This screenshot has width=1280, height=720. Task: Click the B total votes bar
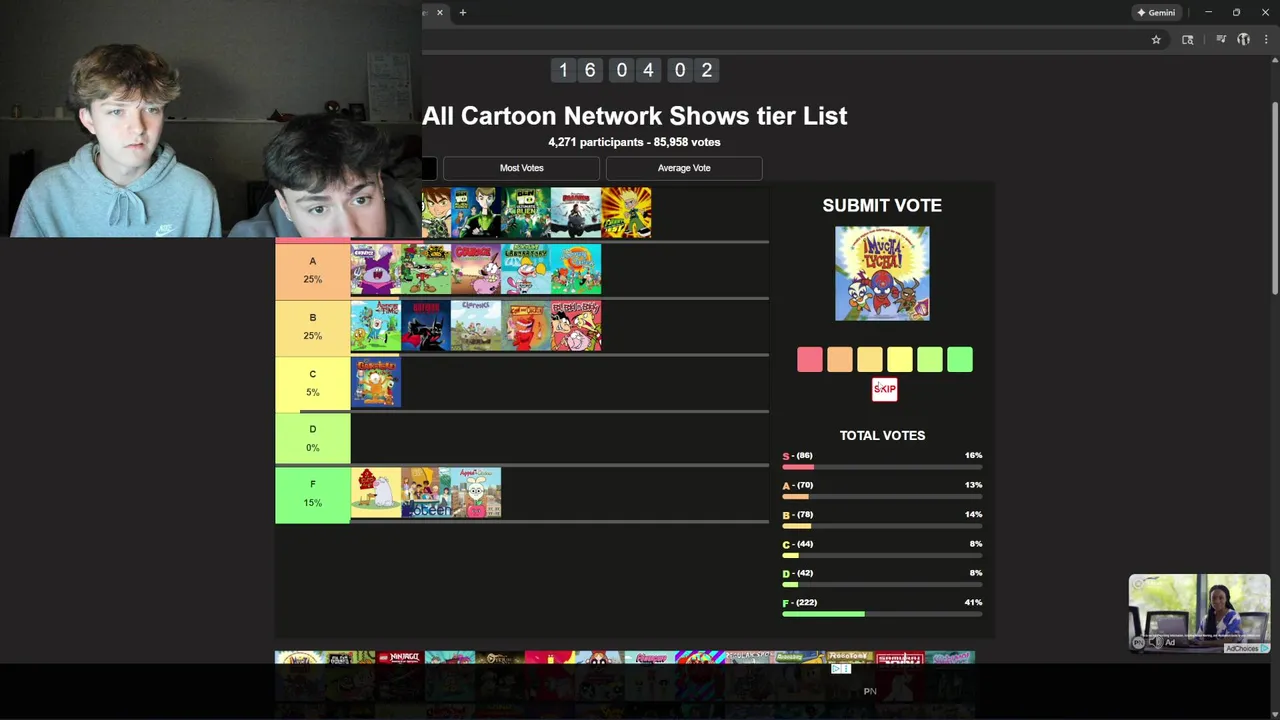[882, 526]
